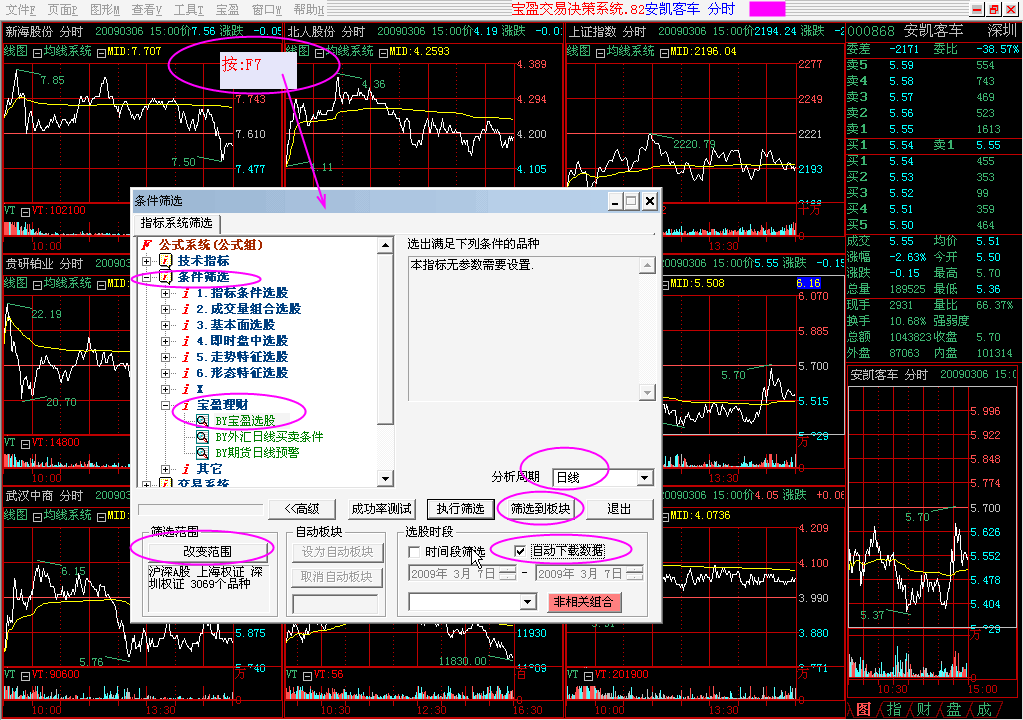Image resolution: width=1023 pixels, height=720 pixels.
Task: Toggle 均线系统 box in 贵研铂业 chart
Action: tap(37, 285)
